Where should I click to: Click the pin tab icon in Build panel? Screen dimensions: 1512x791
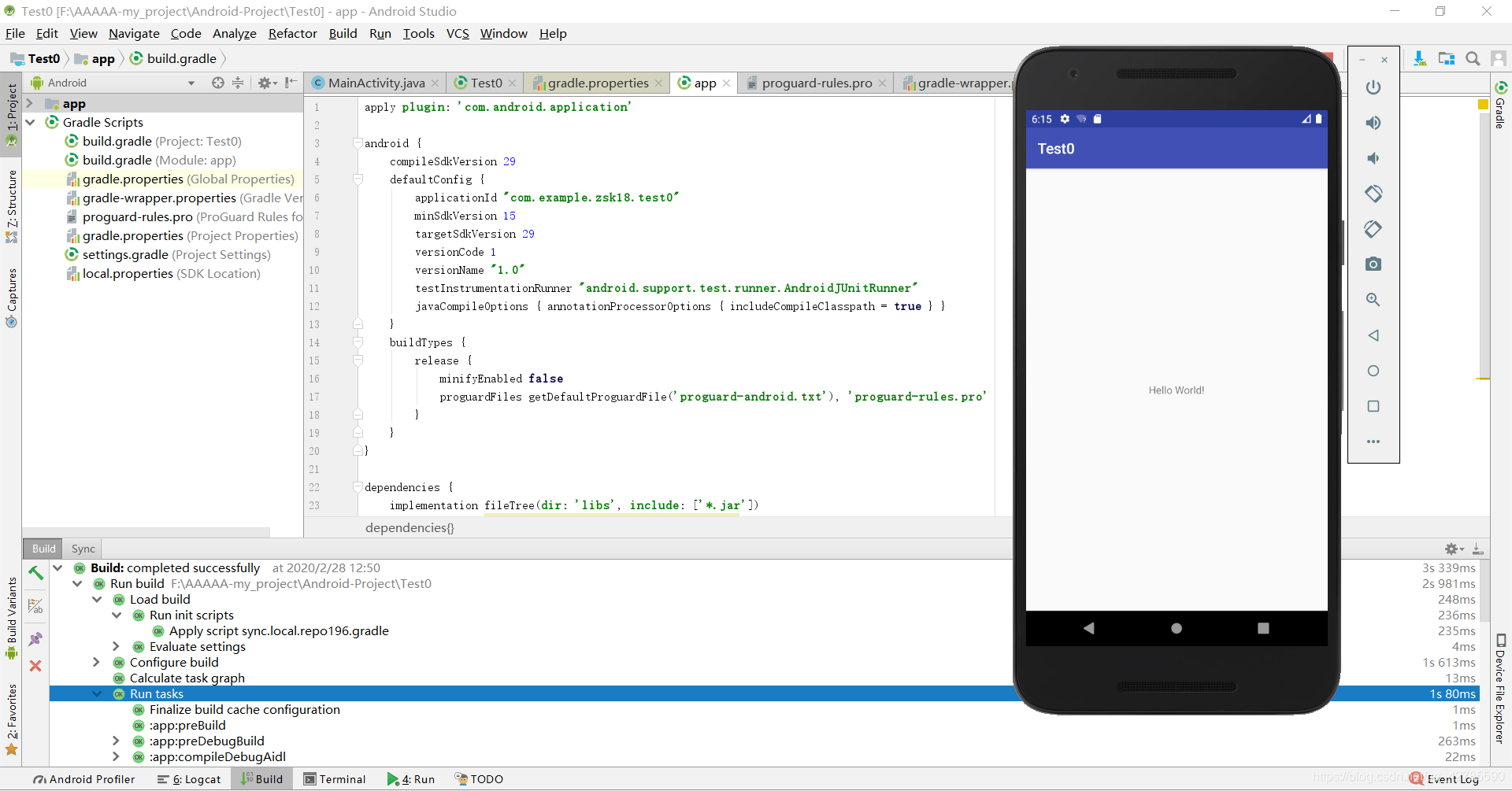pos(35,639)
